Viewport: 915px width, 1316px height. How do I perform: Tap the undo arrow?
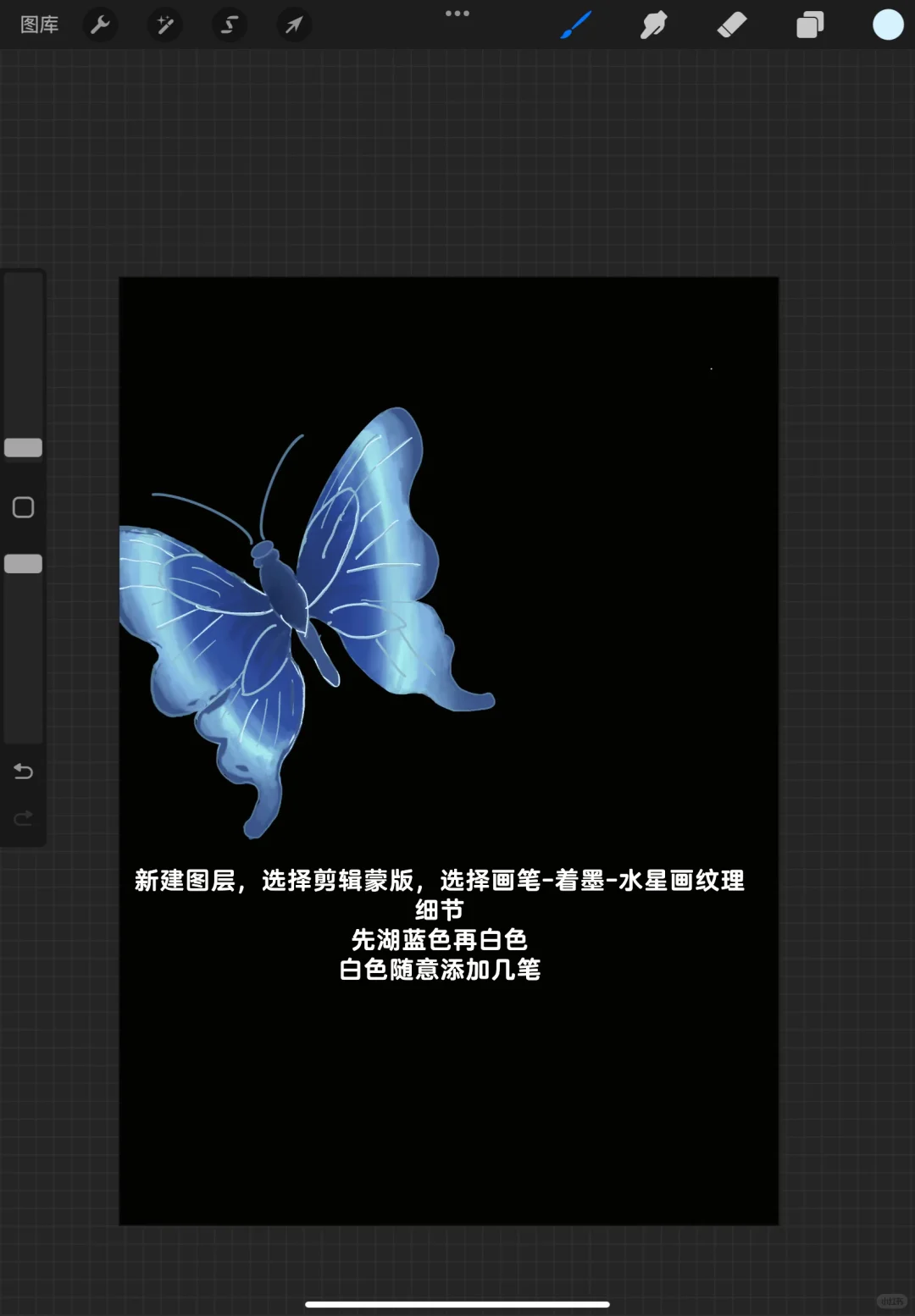click(x=23, y=771)
